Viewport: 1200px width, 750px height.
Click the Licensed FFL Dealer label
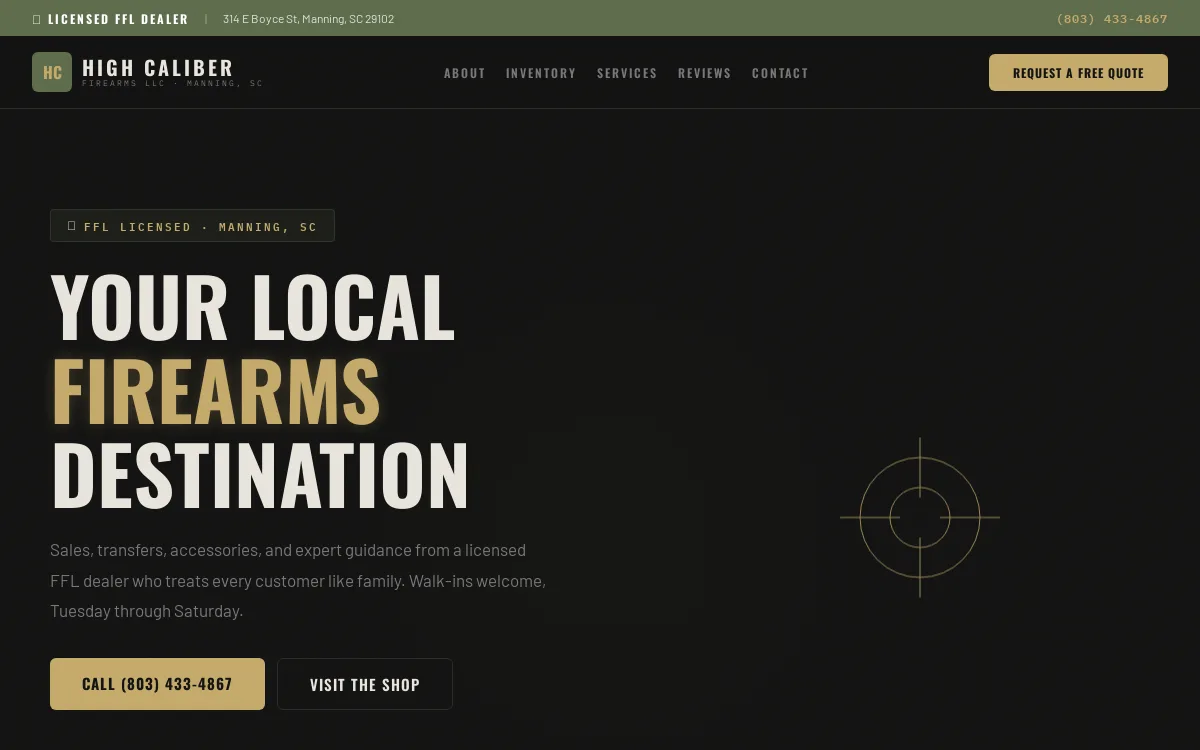118,19
